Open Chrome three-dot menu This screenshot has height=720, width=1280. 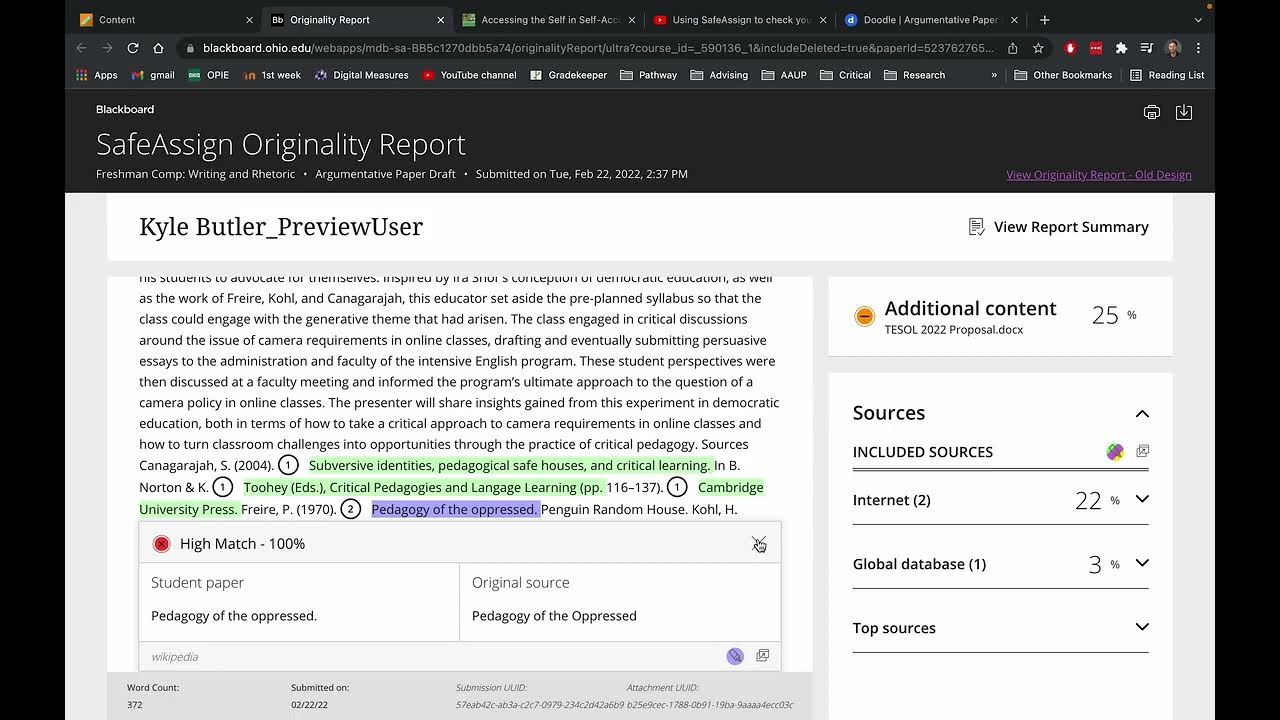pos(1198,48)
